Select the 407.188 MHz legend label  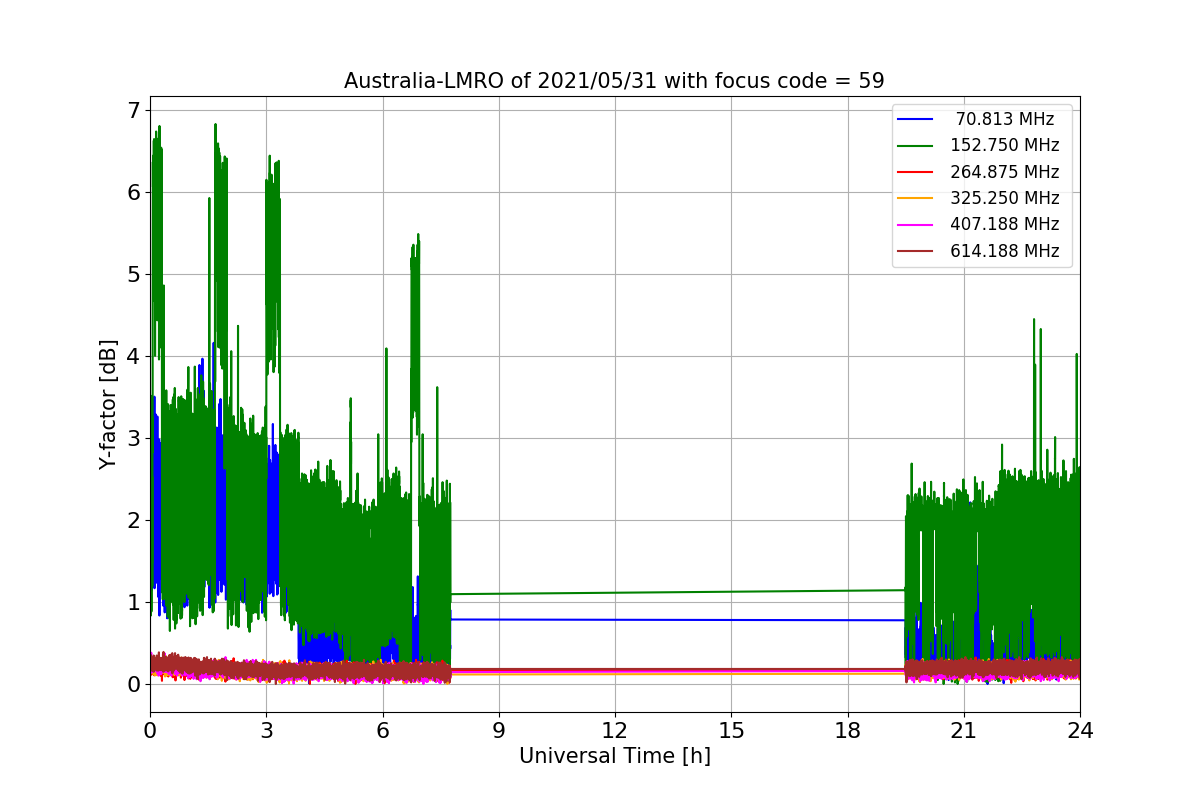click(x=1005, y=224)
